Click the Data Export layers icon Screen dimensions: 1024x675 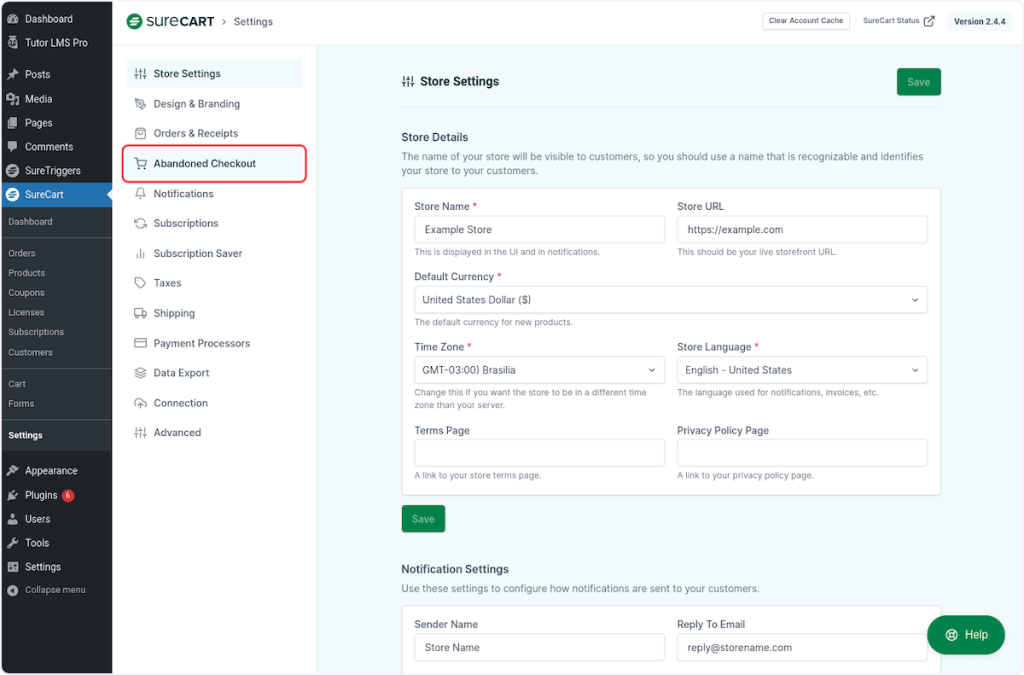coord(141,373)
